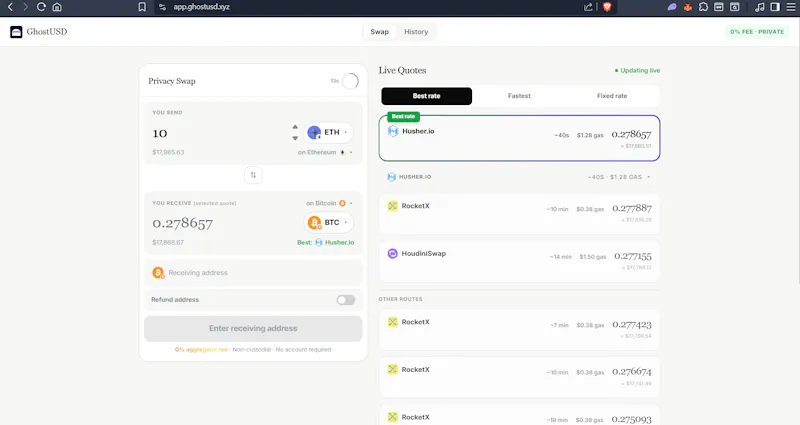Click the GhostUSD logo
Screen dimensions: 800x425
click(38, 32)
